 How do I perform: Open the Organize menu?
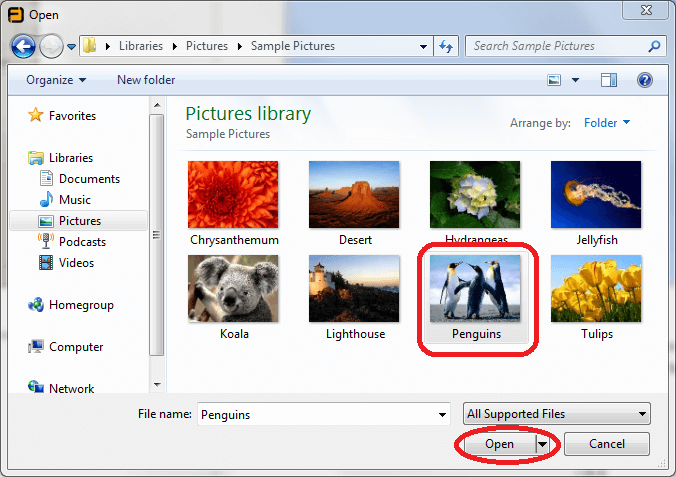click(56, 80)
